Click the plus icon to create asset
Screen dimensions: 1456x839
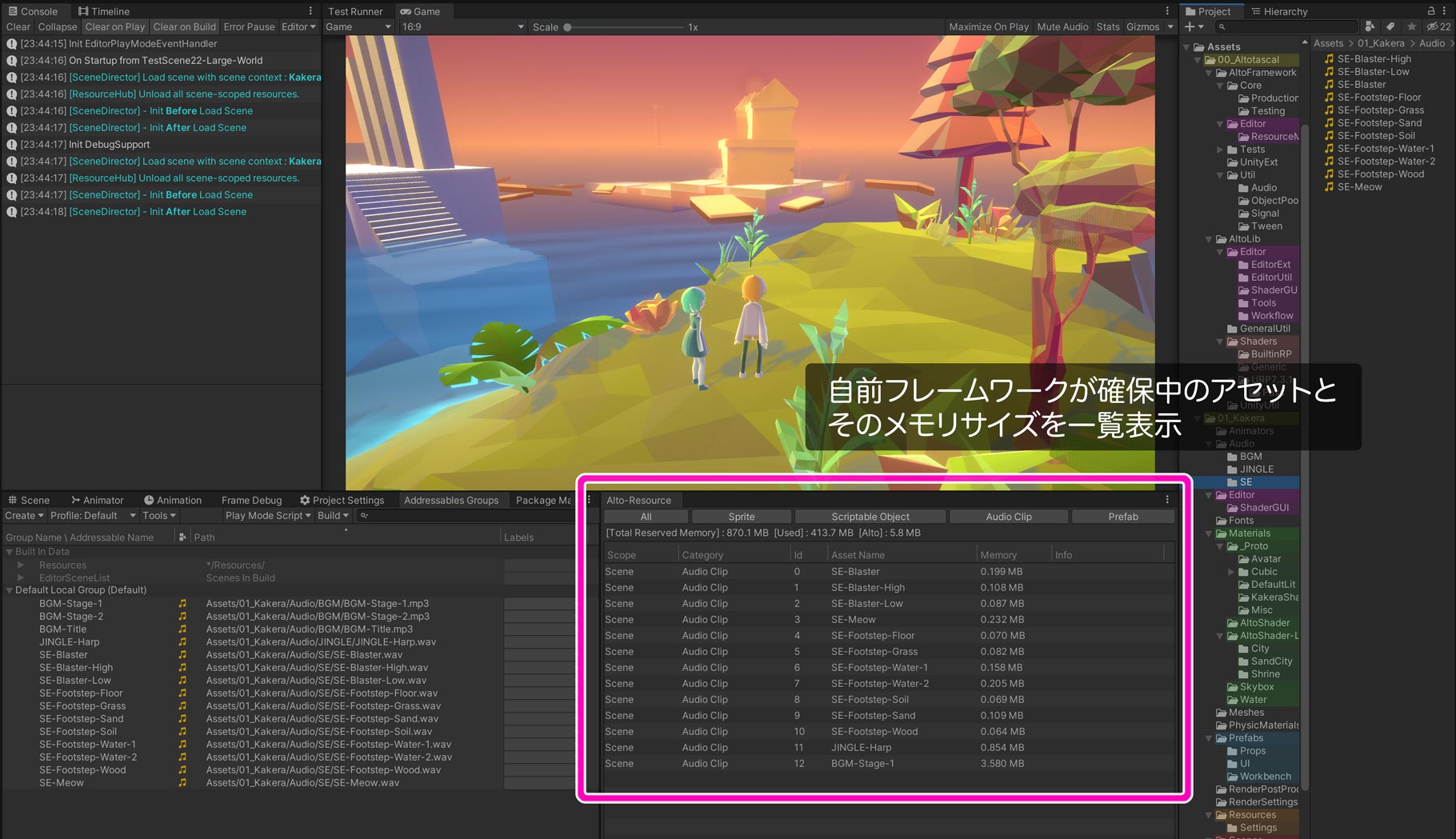coord(1191,26)
